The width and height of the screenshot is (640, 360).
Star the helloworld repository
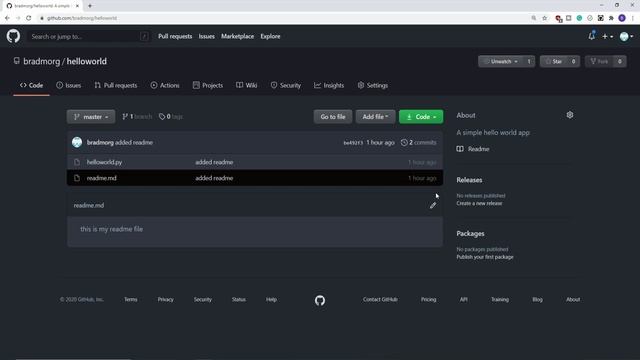553,61
